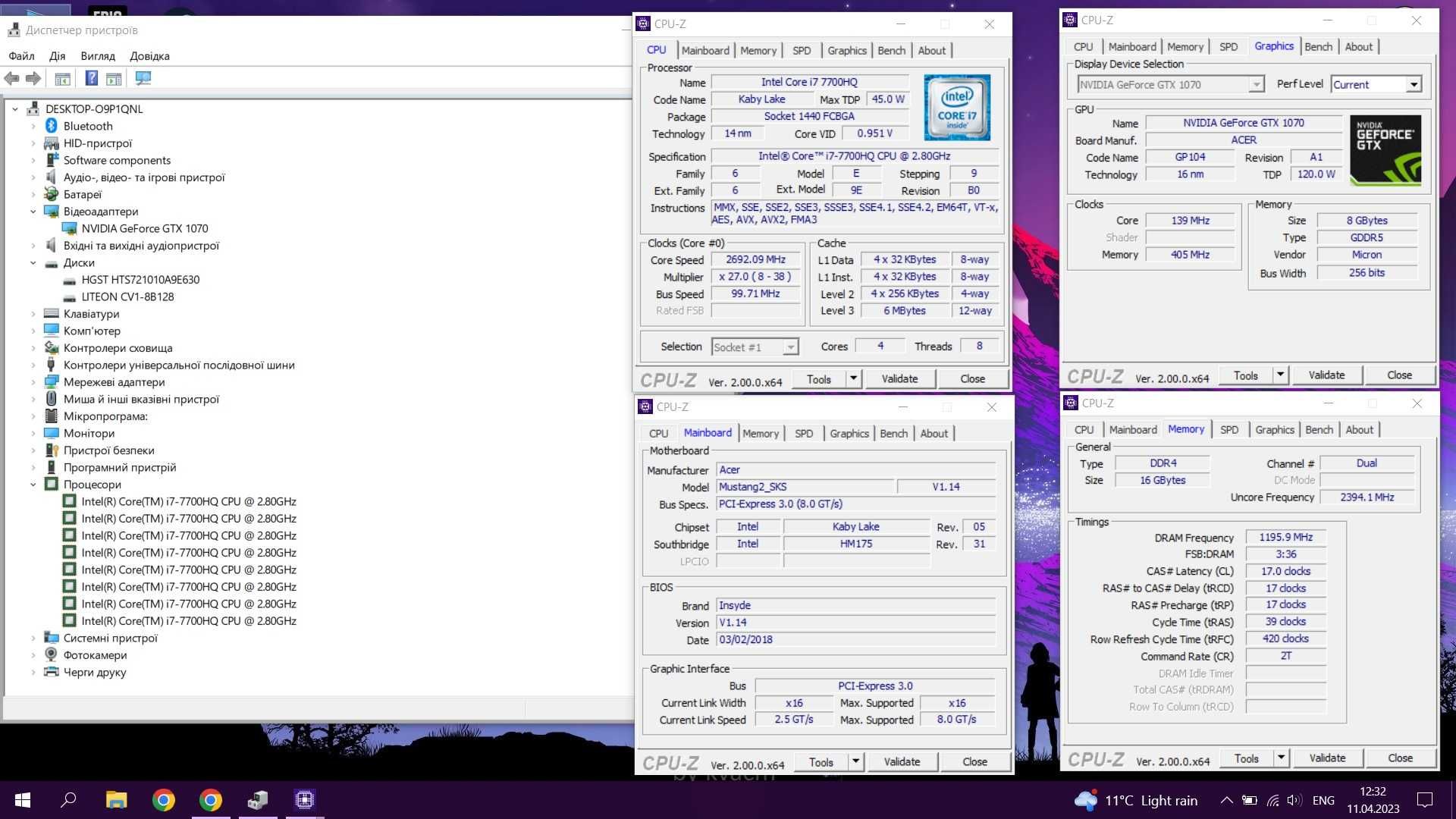Switch to SPD tab in CPU window
1456x819 pixels.
(802, 50)
